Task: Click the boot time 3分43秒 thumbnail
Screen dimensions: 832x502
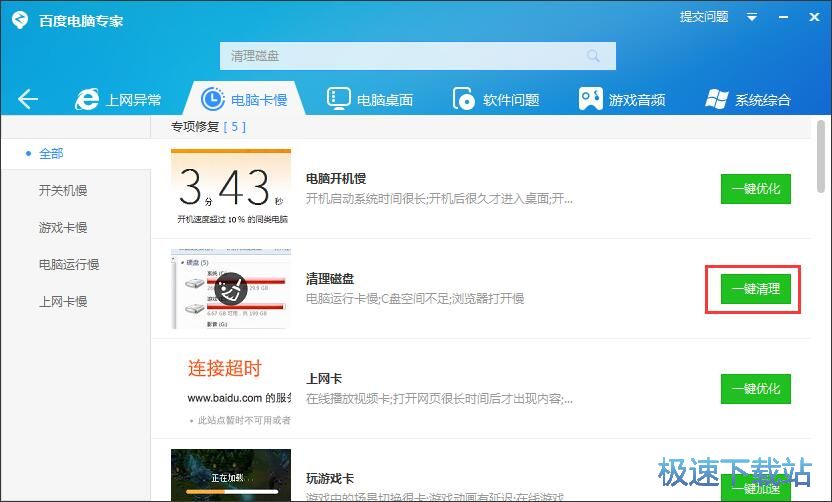Action: click(231, 188)
